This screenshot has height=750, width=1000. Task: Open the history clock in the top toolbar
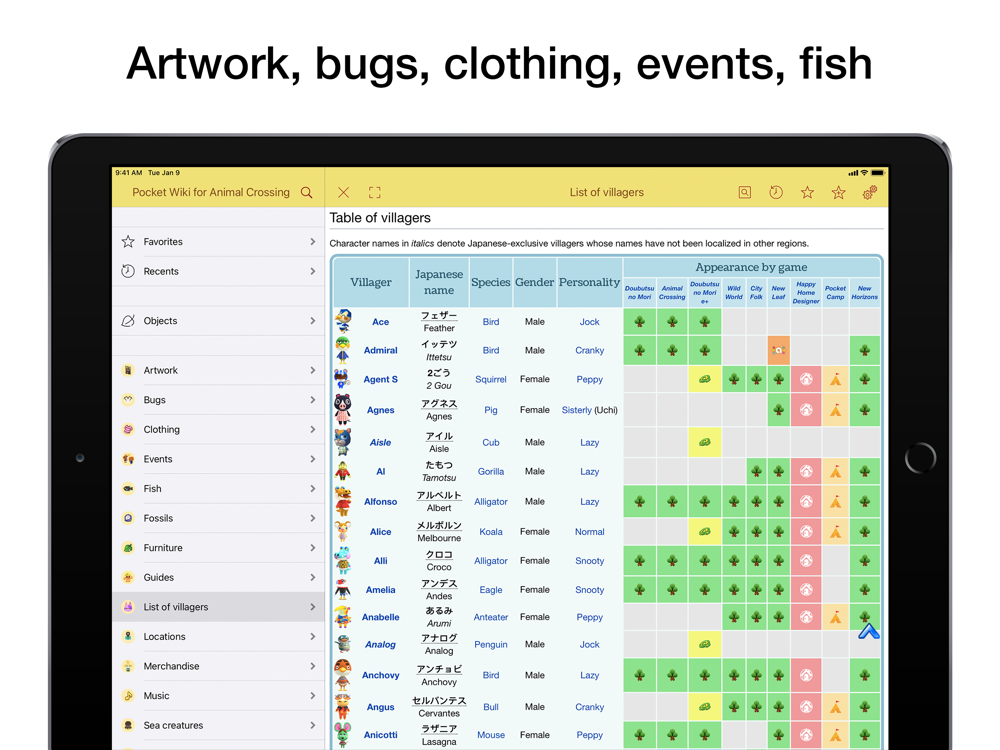tap(776, 193)
